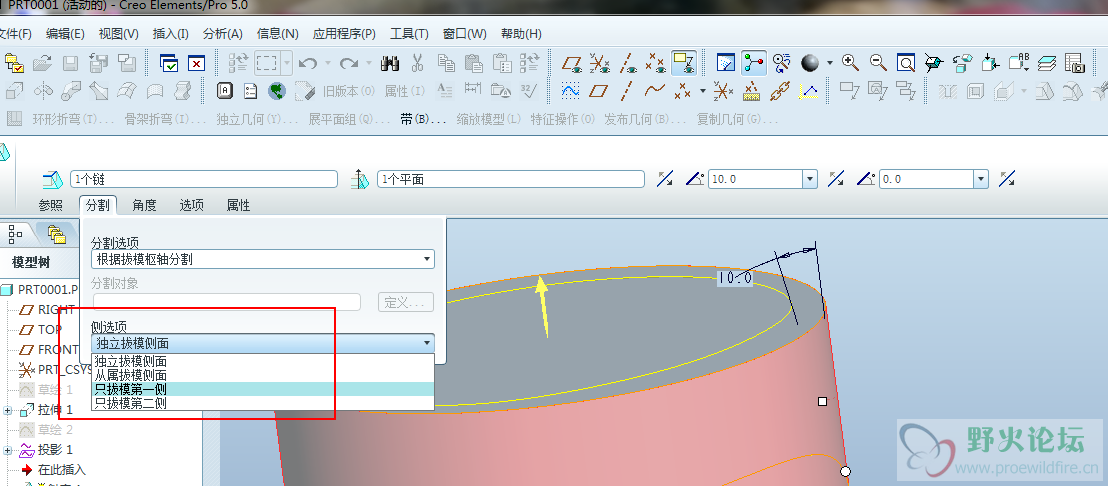Select 在此插入 in model tree
Image resolution: width=1108 pixels, height=486 pixels.
point(54,469)
